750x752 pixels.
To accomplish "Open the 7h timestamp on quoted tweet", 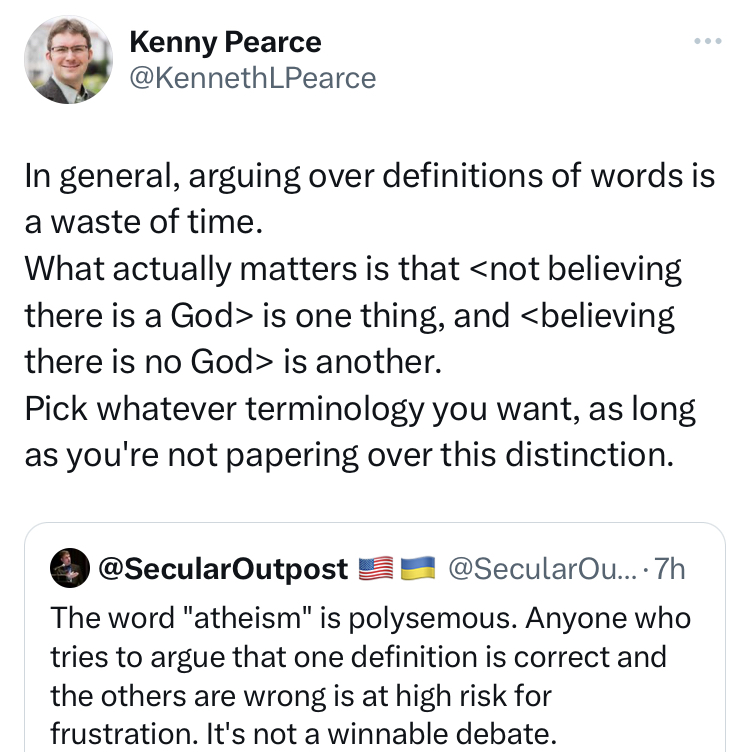I will pos(669,569).
